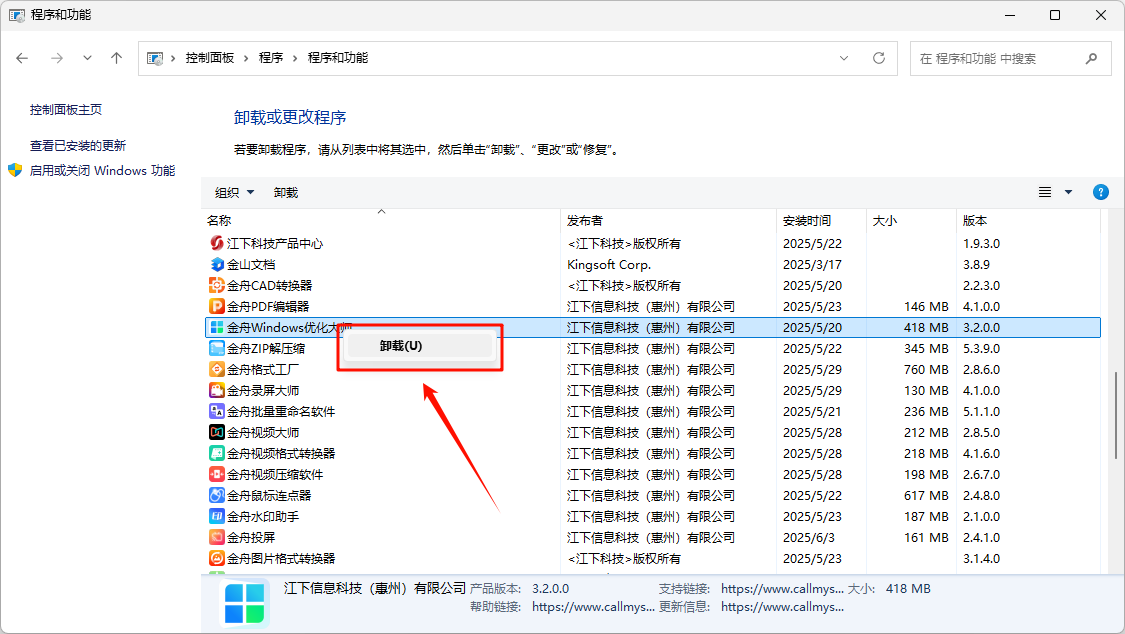Expand the address bar history dropdown
Viewport: 1125px width, 634px height.
click(844, 58)
